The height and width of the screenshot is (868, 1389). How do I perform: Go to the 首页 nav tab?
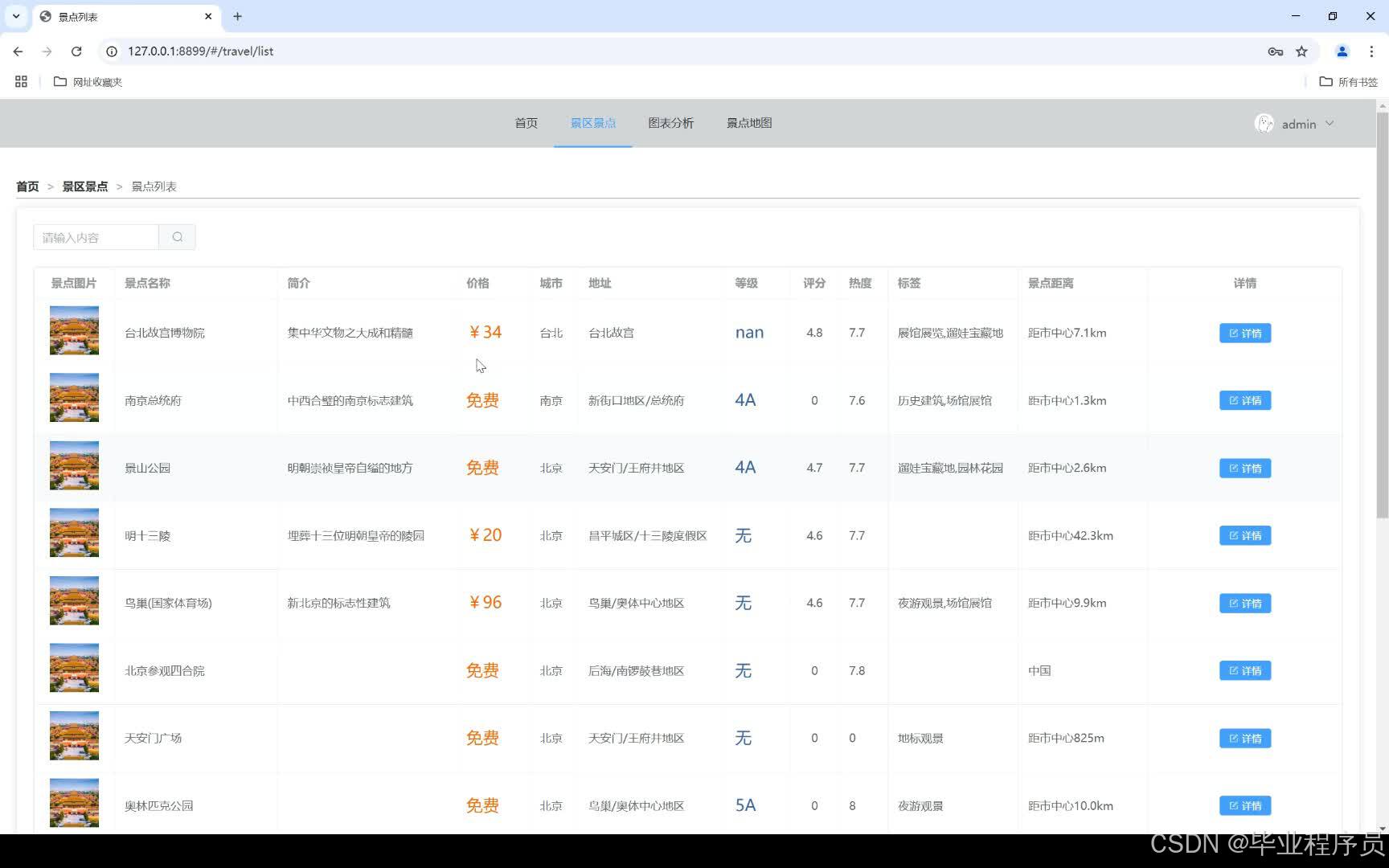coord(526,123)
